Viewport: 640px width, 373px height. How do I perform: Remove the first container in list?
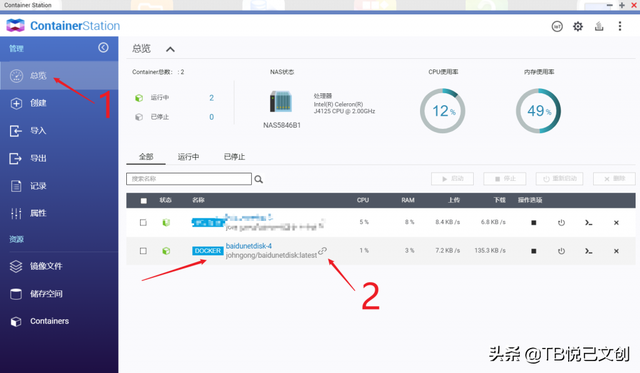[x=616, y=223]
